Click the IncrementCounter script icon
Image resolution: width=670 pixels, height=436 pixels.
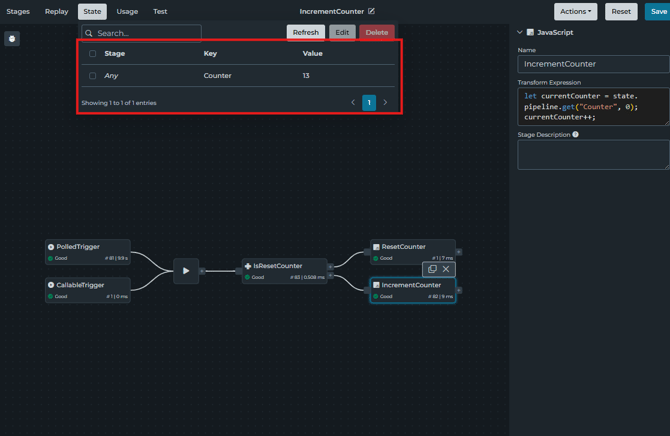click(376, 285)
